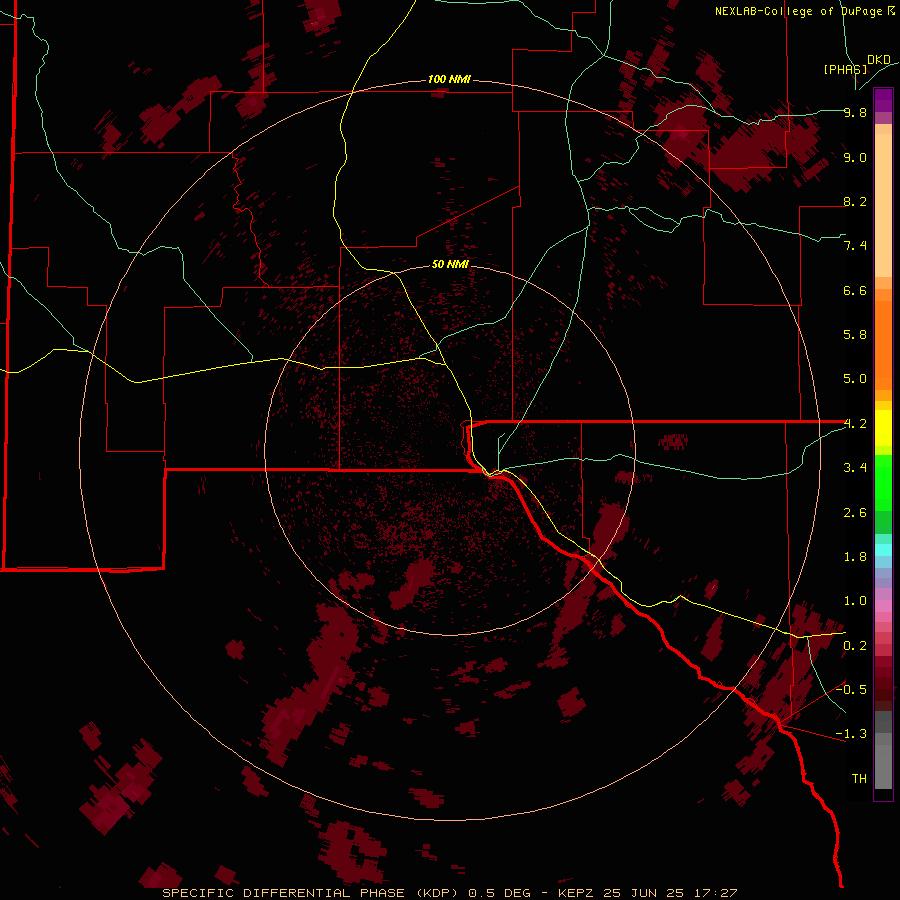The image size is (900, 900).
Task: Click the 8.2 scale value
Action: [x=855, y=201]
